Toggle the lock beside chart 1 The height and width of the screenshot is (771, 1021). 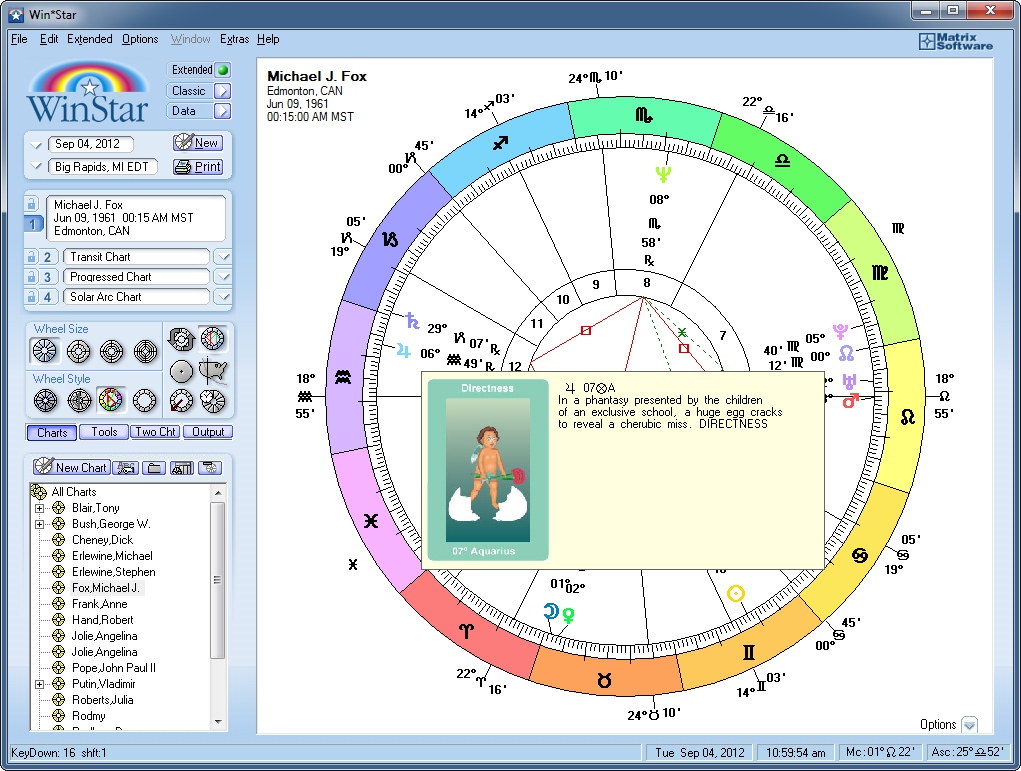(x=31, y=203)
